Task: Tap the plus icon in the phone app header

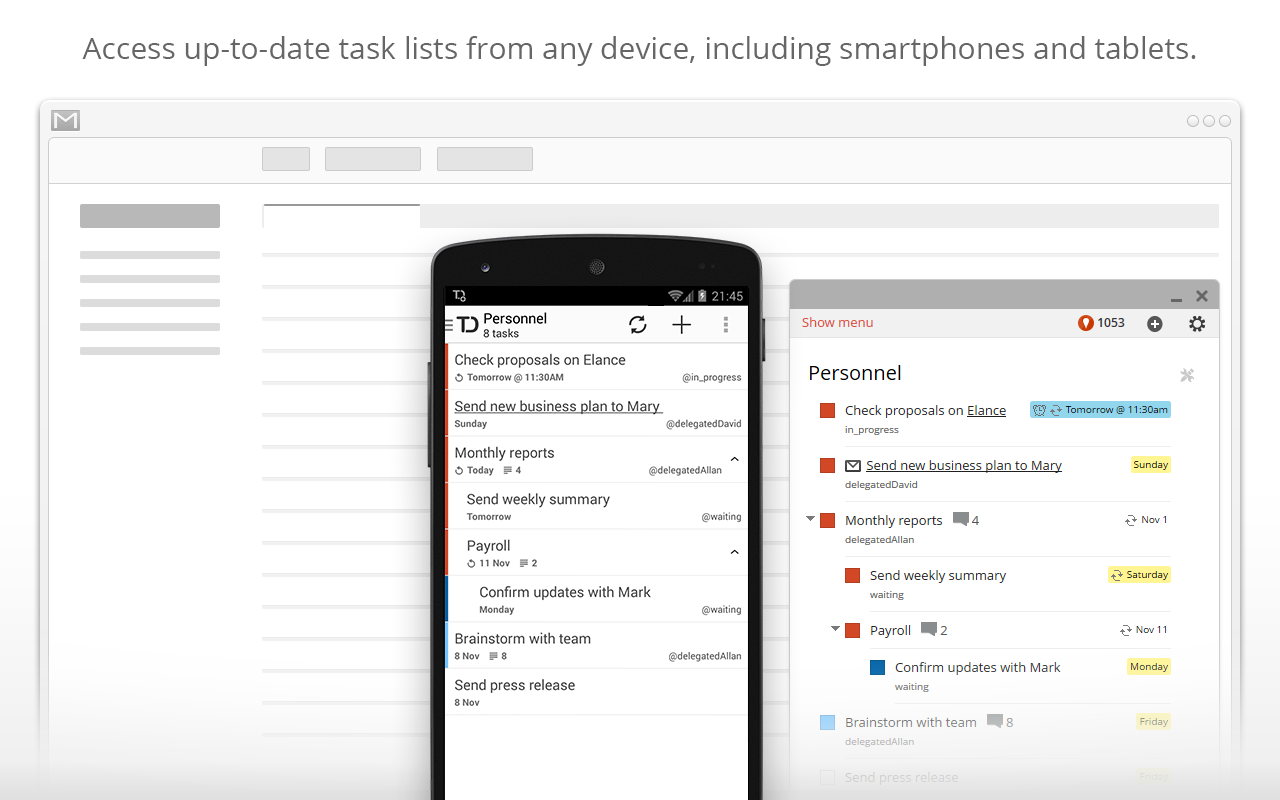Action: 681,324
